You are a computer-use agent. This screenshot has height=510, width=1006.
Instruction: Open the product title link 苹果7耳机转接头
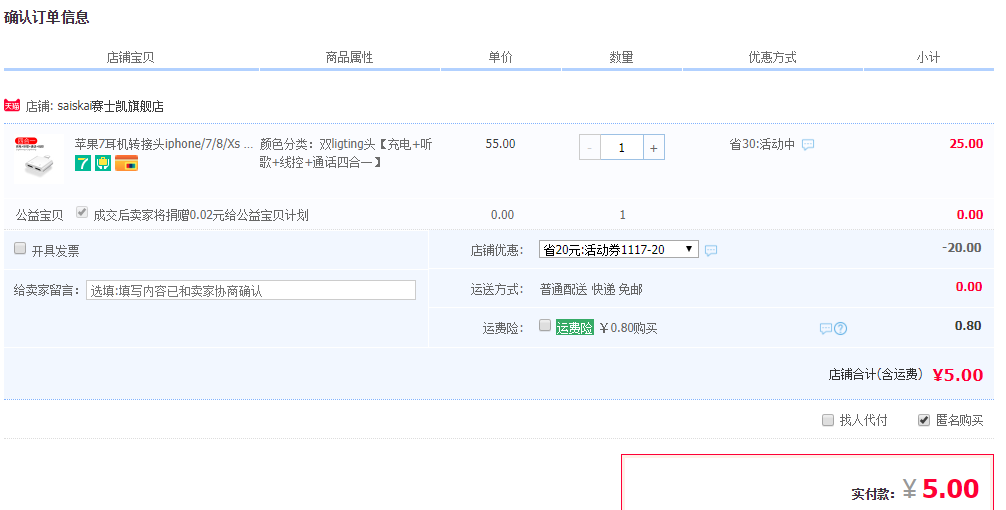click(x=164, y=144)
